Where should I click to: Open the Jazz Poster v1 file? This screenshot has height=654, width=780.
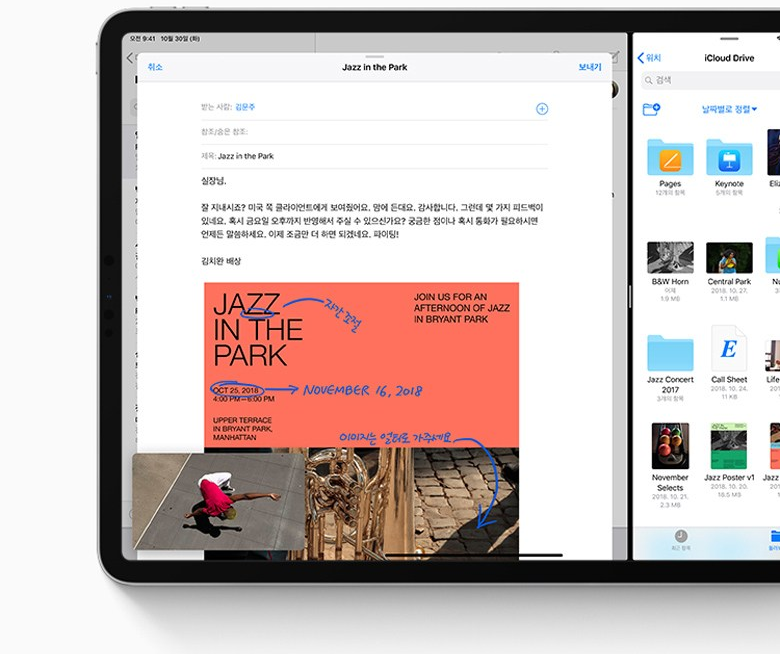[729, 446]
